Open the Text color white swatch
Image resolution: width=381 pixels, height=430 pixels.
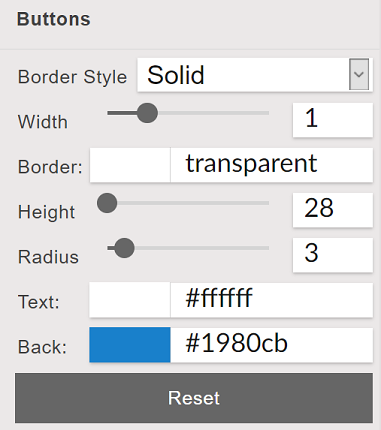click(130, 300)
